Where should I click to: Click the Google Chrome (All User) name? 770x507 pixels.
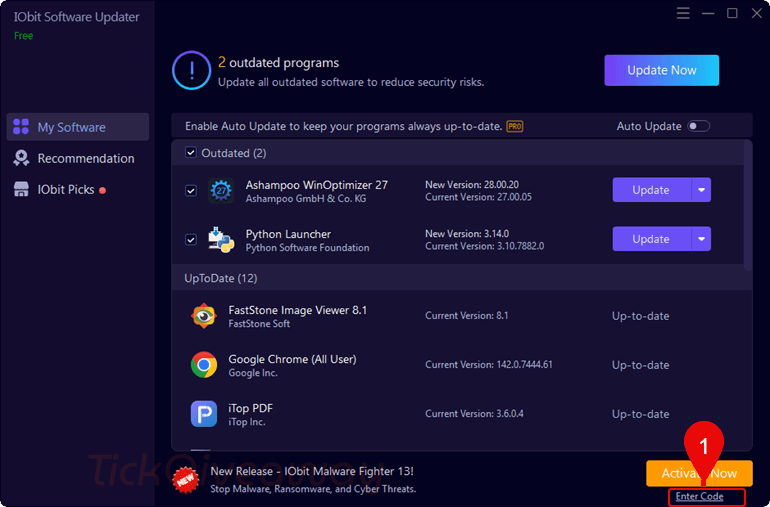click(x=292, y=359)
